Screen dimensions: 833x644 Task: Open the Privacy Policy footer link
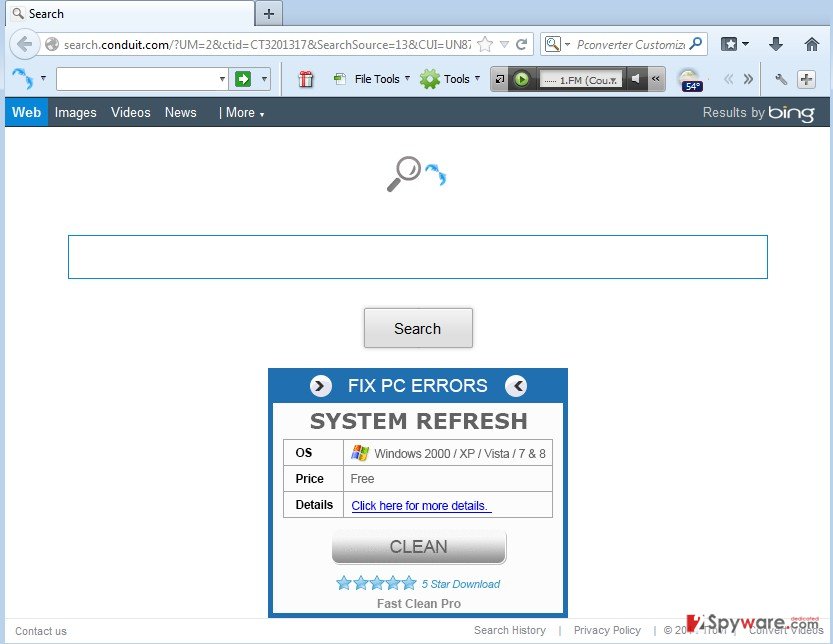607,630
